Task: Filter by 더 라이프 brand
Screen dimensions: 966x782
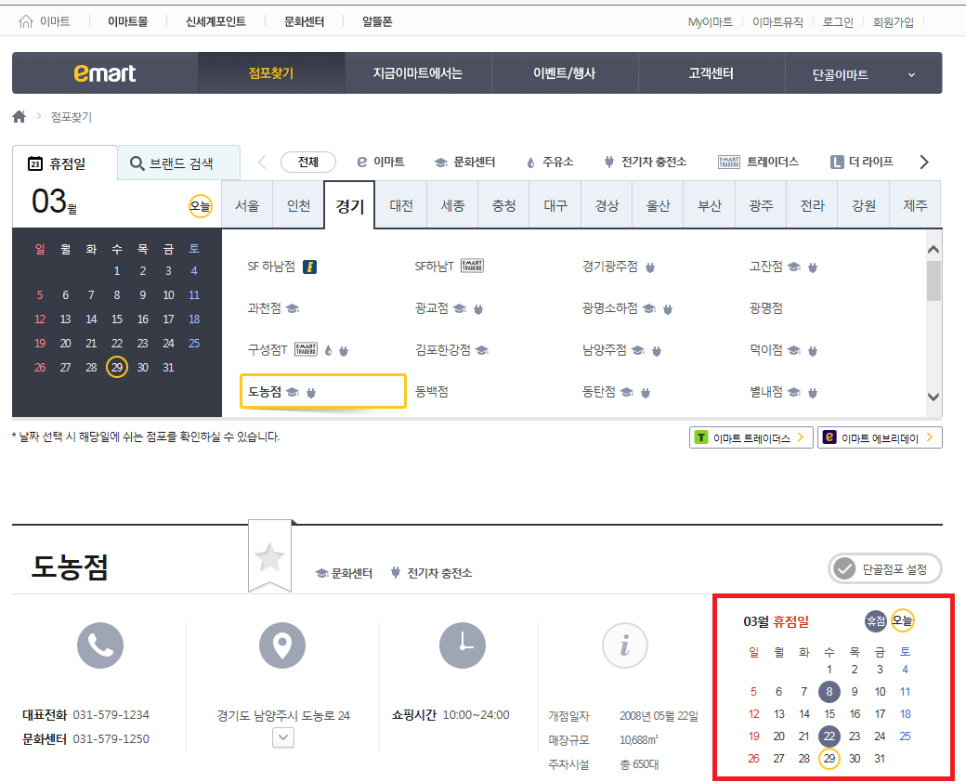Action: (x=862, y=162)
